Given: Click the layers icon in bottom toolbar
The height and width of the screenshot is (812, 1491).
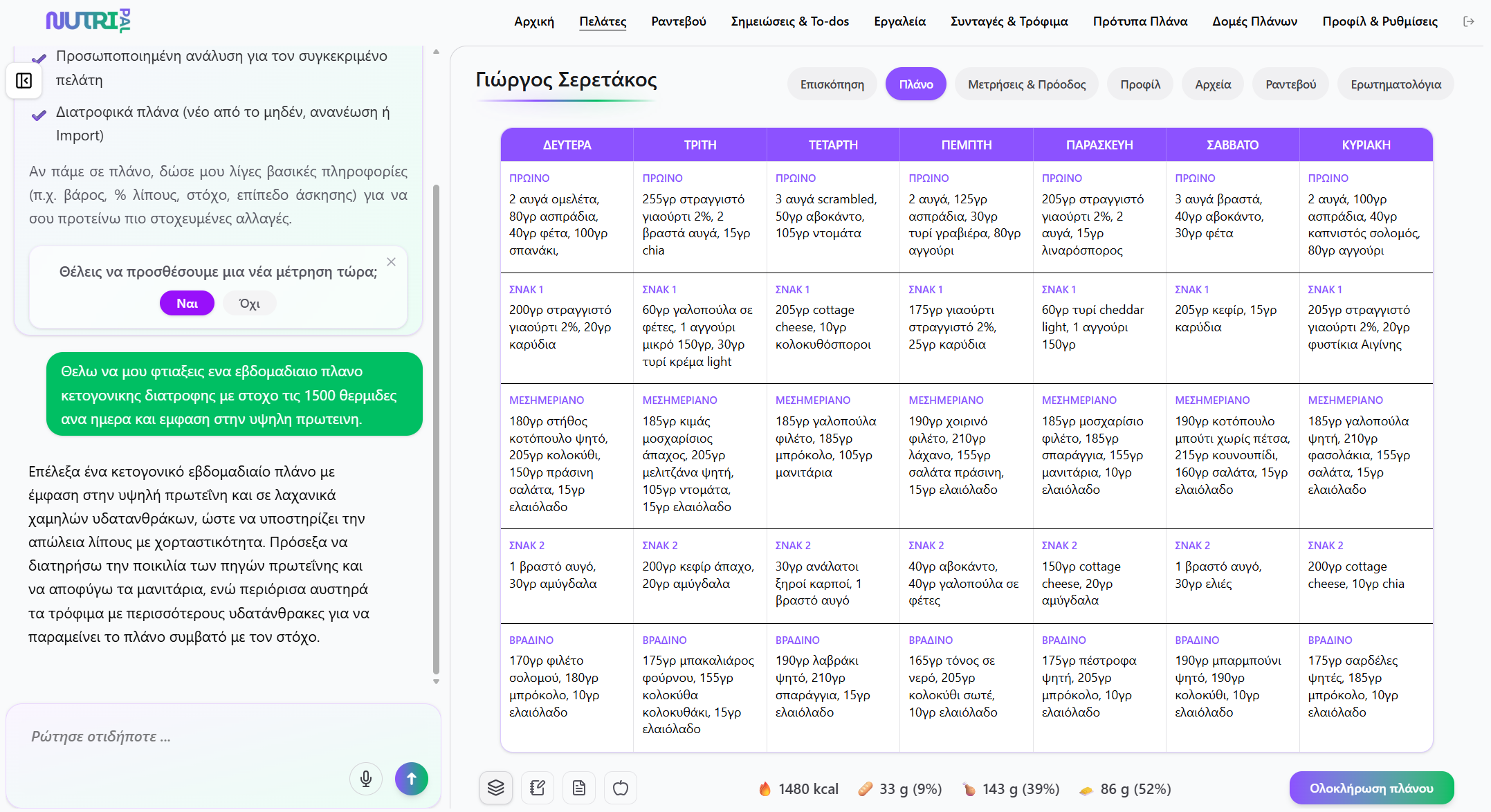Looking at the screenshot, I should coord(495,788).
